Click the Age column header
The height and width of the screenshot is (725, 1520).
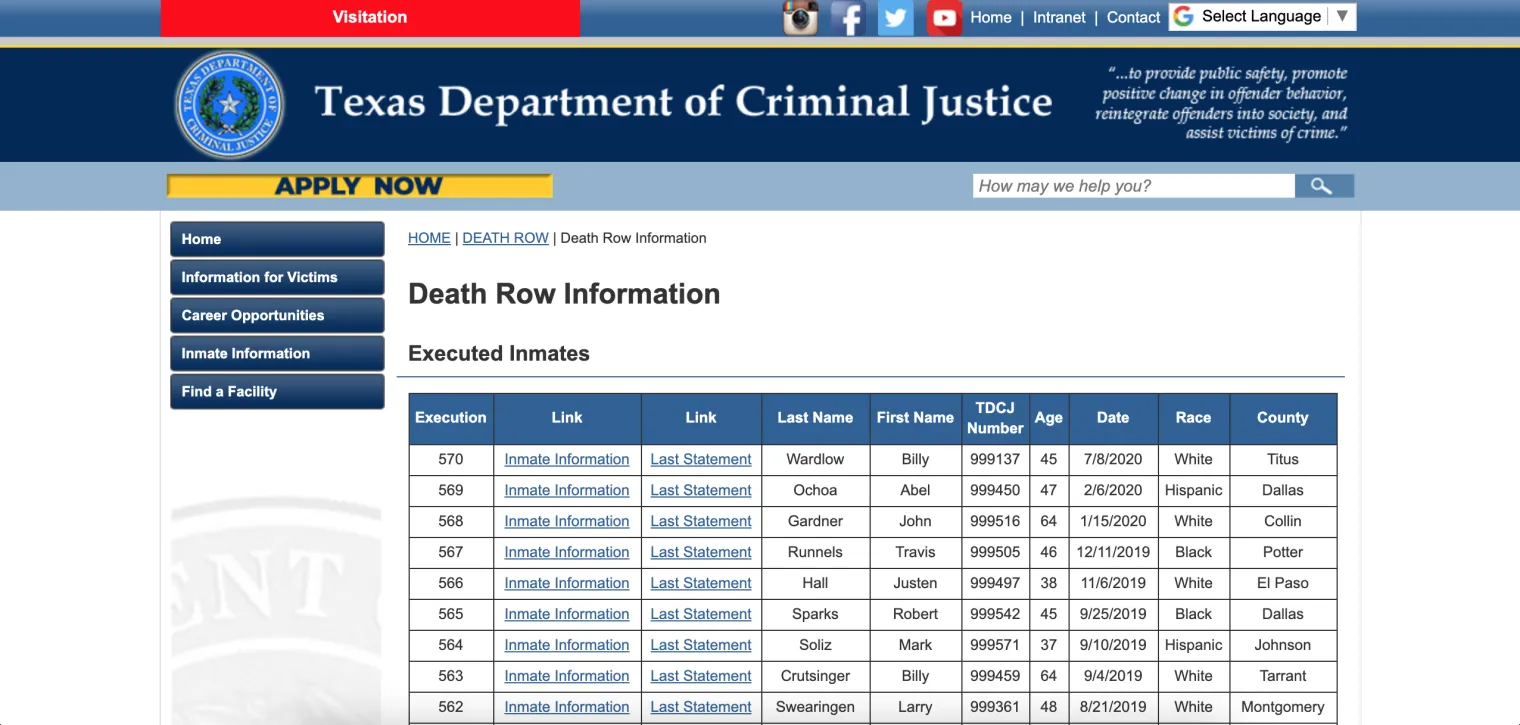click(x=1049, y=418)
